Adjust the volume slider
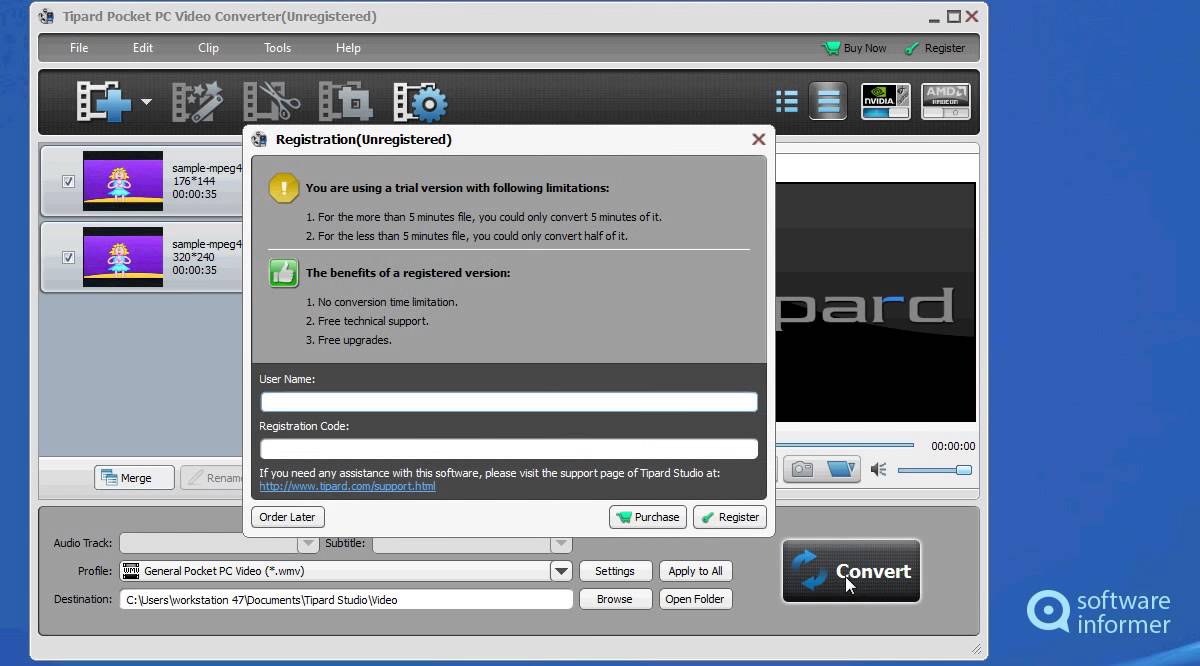 pyautogui.click(x=934, y=470)
